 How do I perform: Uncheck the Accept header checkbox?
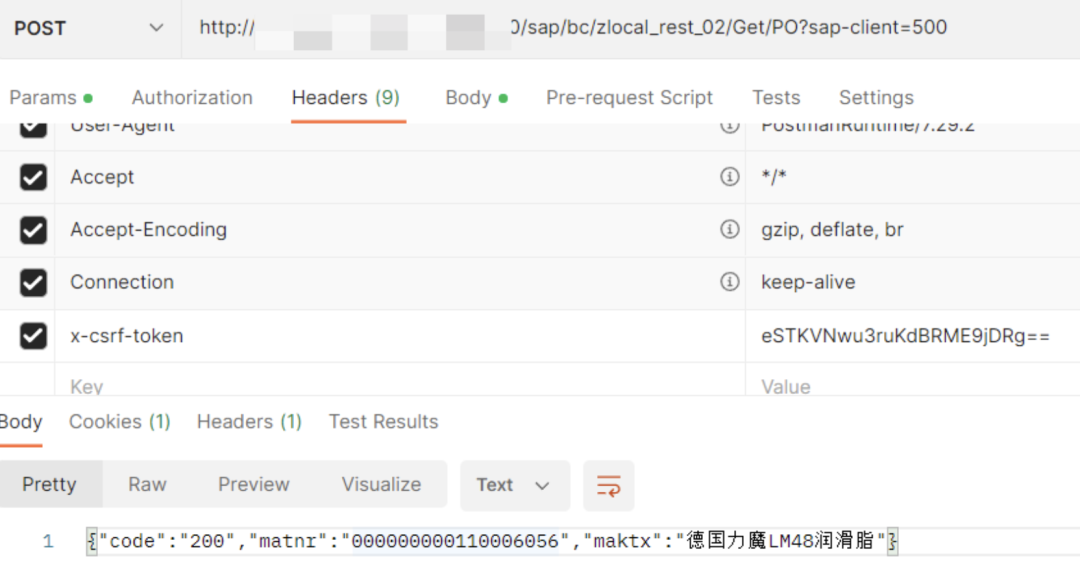(33, 177)
